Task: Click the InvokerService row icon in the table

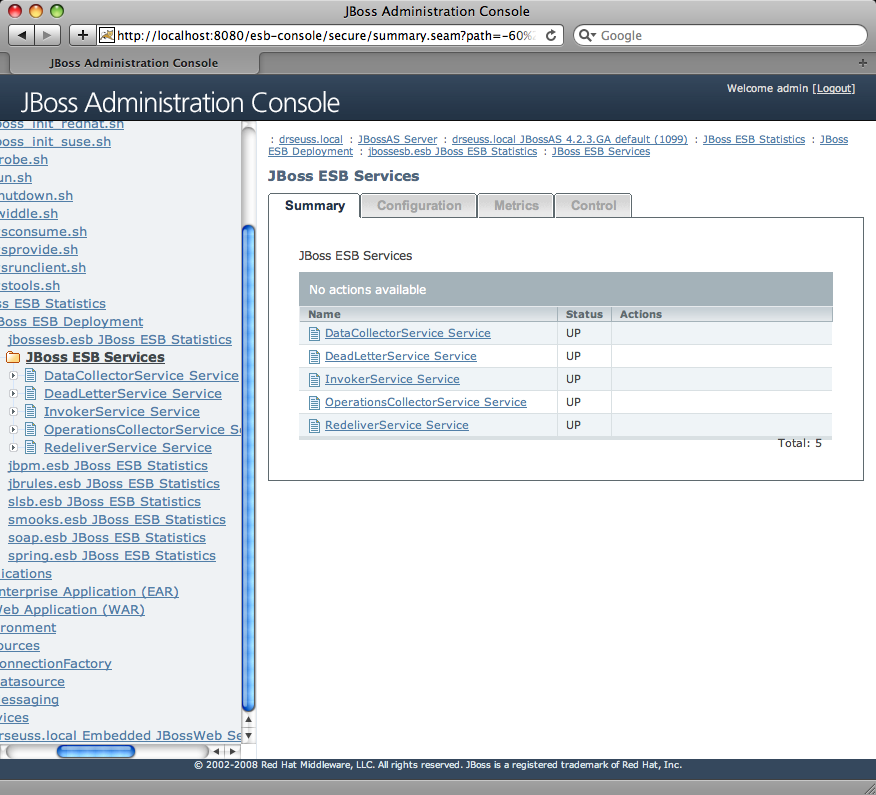Action: [315, 379]
